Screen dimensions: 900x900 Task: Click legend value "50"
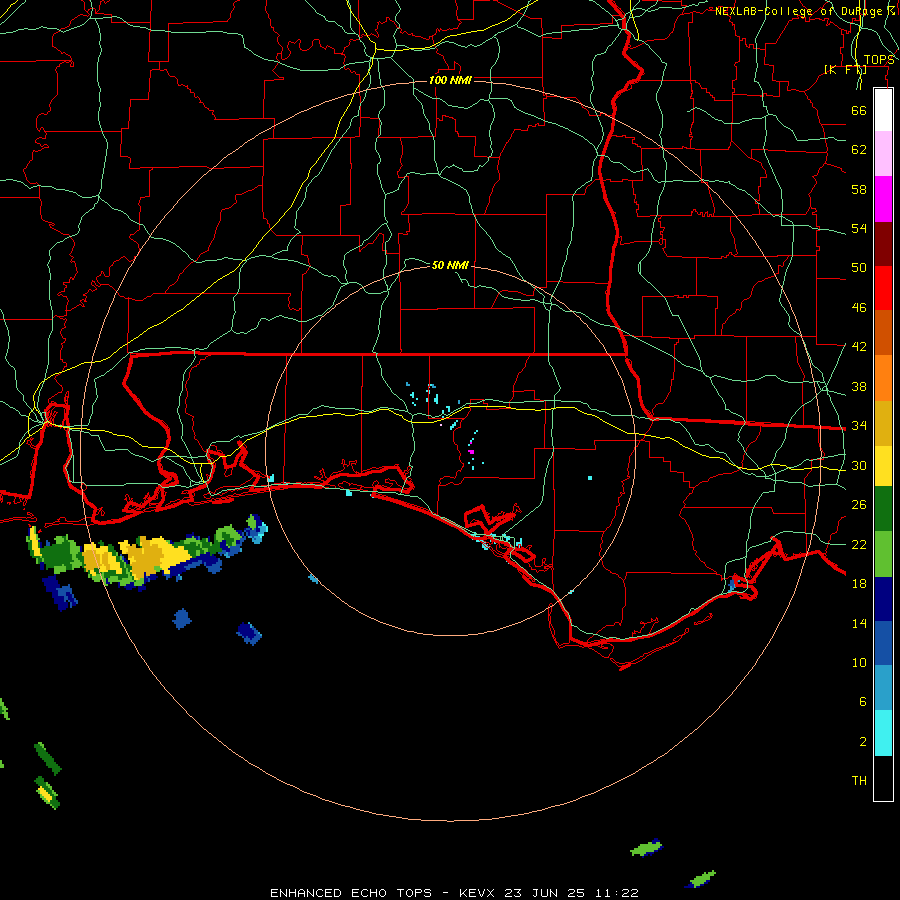[859, 268]
